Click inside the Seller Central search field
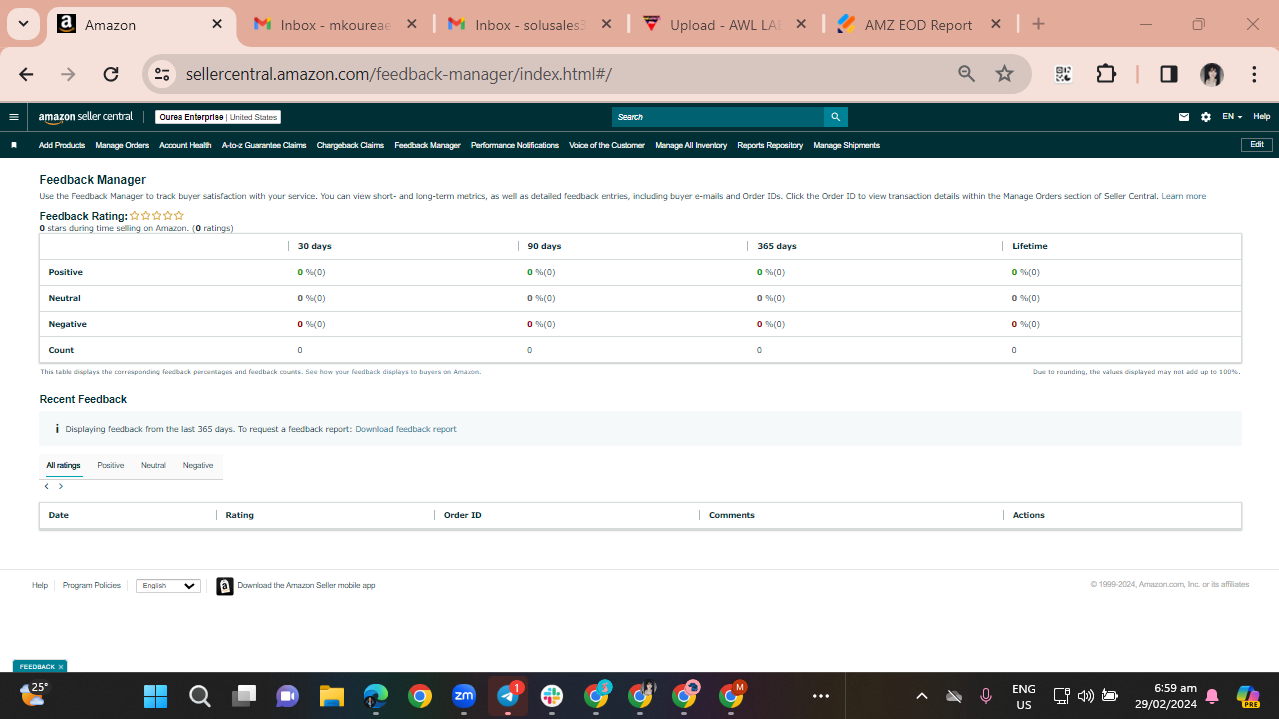The height and width of the screenshot is (719, 1279). (x=718, y=117)
